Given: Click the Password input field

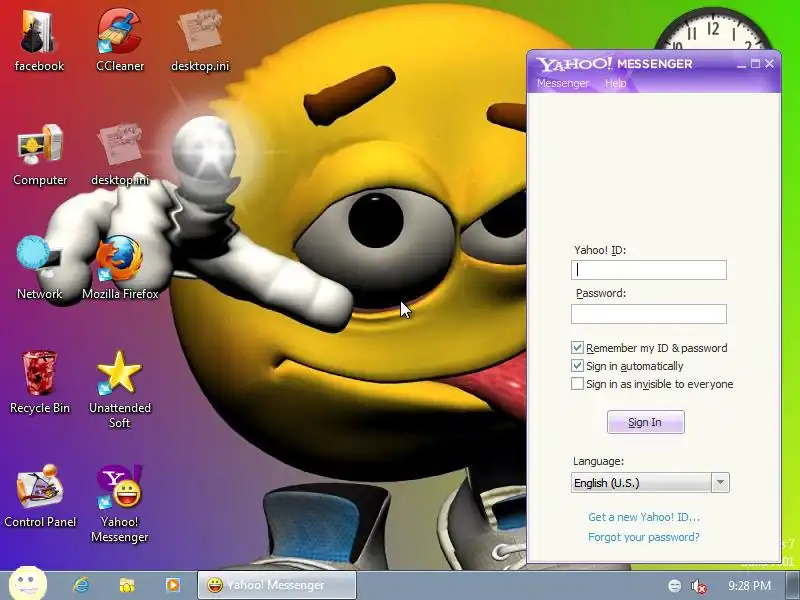Looking at the screenshot, I should pyautogui.click(x=648, y=314).
